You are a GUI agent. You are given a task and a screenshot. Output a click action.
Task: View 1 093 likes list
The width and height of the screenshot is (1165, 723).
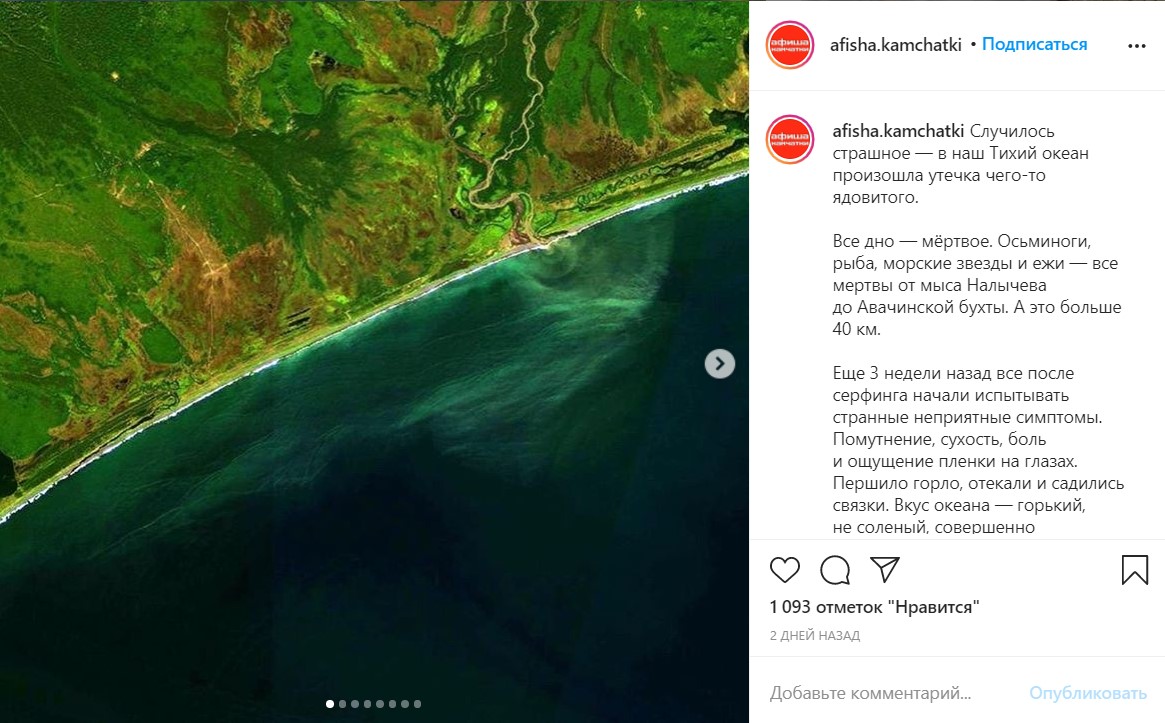(874, 607)
